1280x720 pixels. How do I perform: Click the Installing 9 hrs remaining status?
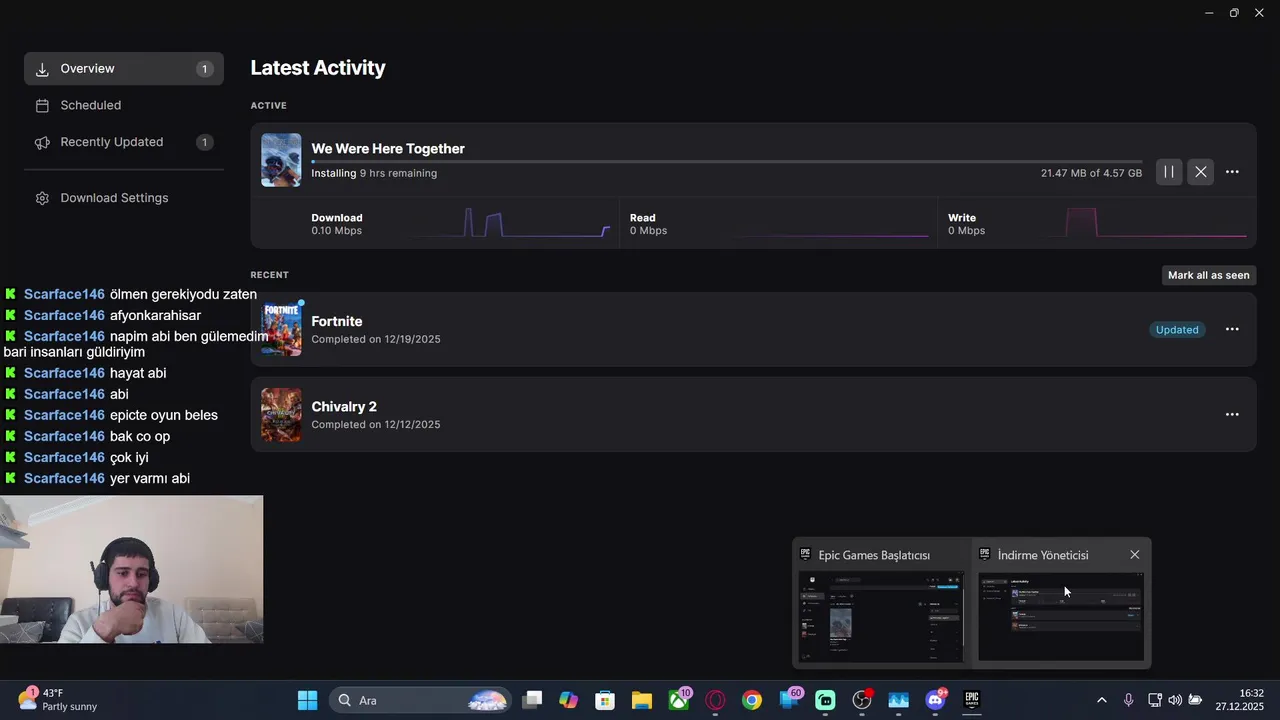[x=374, y=173]
